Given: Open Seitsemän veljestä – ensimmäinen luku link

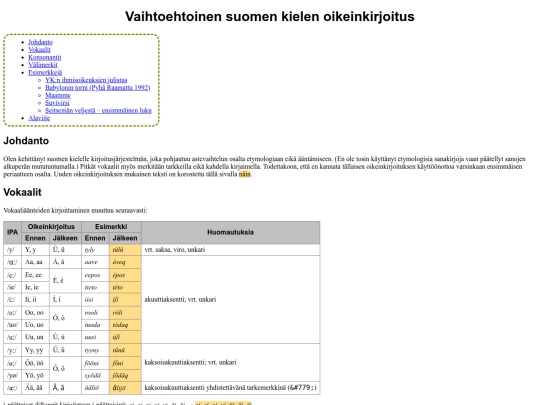Looking at the screenshot, I should click(98, 110).
